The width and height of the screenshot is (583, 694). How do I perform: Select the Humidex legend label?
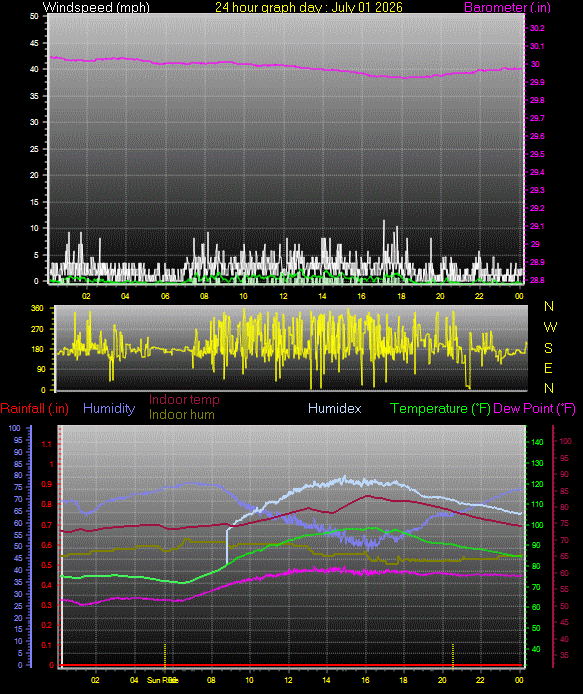tap(335, 408)
